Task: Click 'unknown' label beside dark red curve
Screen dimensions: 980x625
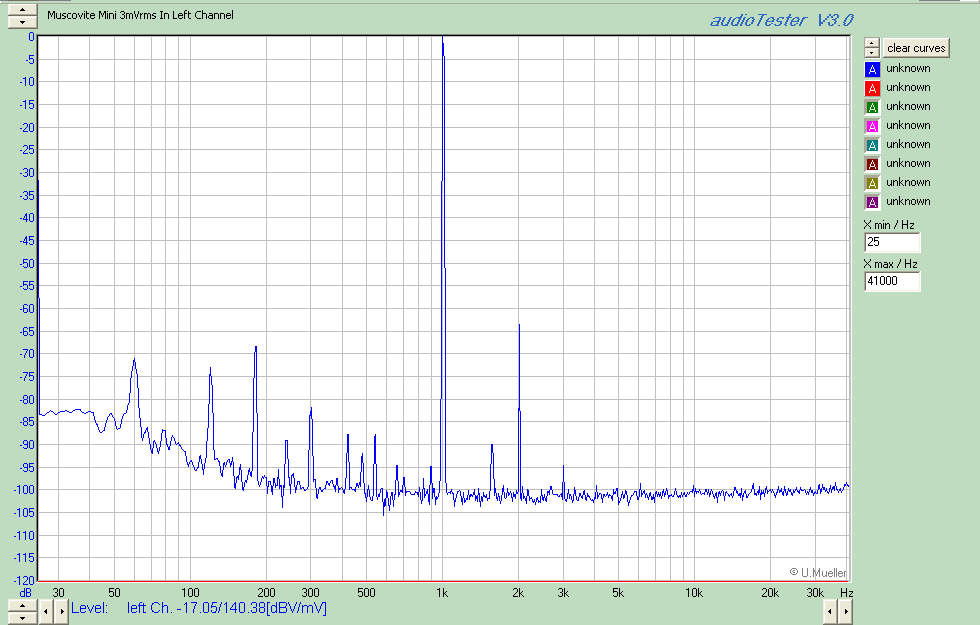Action: click(908, 163)
